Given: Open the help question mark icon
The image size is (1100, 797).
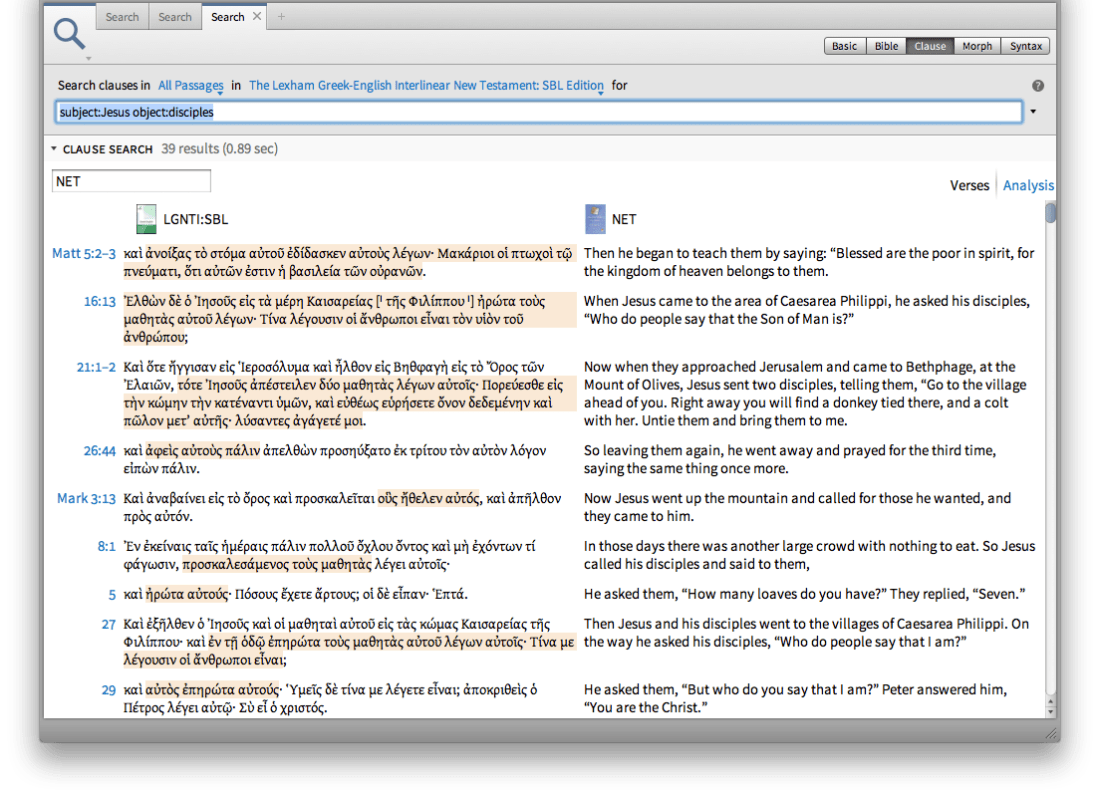Looking at the screenshot, I should coord(1038,86).
